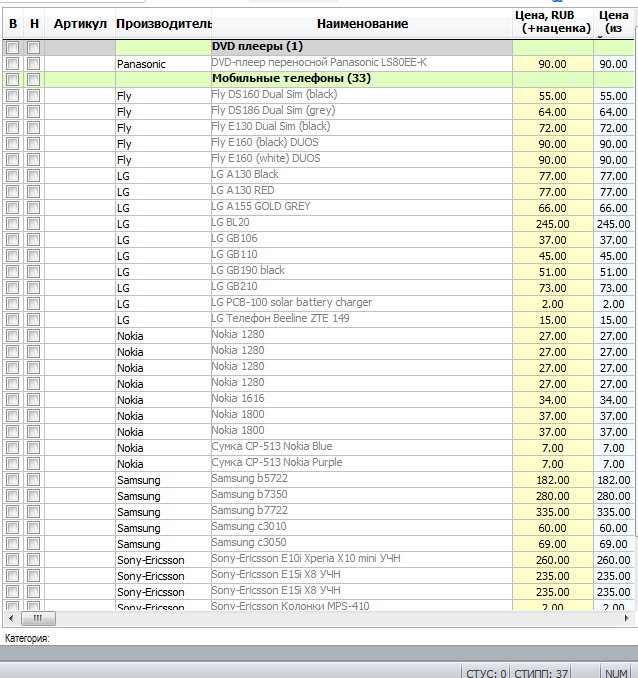The width and height of the screenshot is (638, 678).
Task: Sort by the Наименование column header
Action: (362, 24)
